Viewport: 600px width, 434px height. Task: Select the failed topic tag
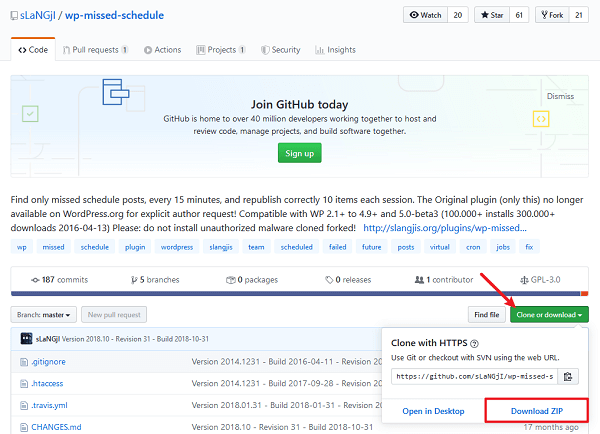tap(338, 247)
